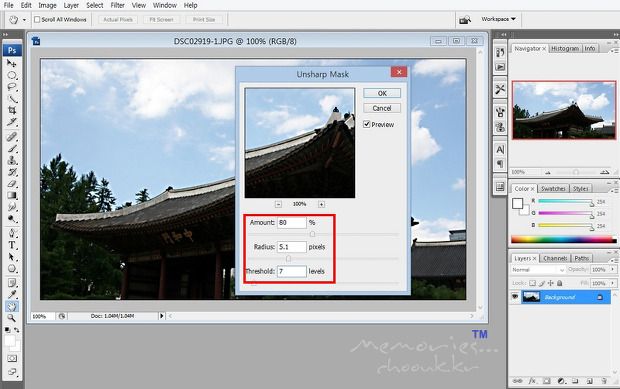Toggle lock all padlock icon

pos(560,283)
